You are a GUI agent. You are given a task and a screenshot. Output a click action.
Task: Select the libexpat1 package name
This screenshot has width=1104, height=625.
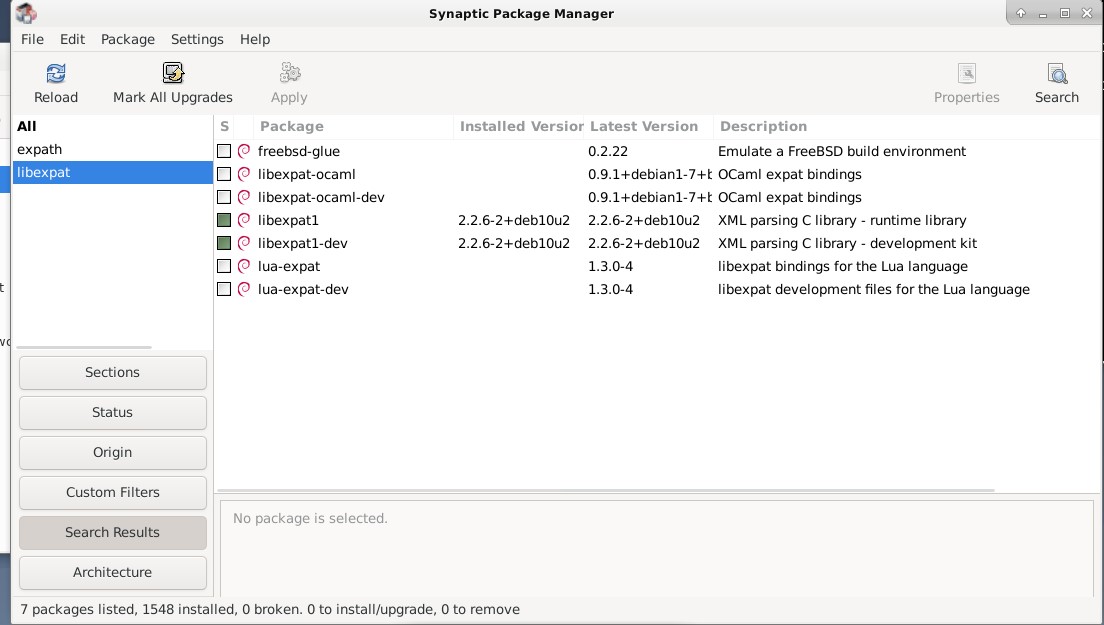(x=288, y=220)
